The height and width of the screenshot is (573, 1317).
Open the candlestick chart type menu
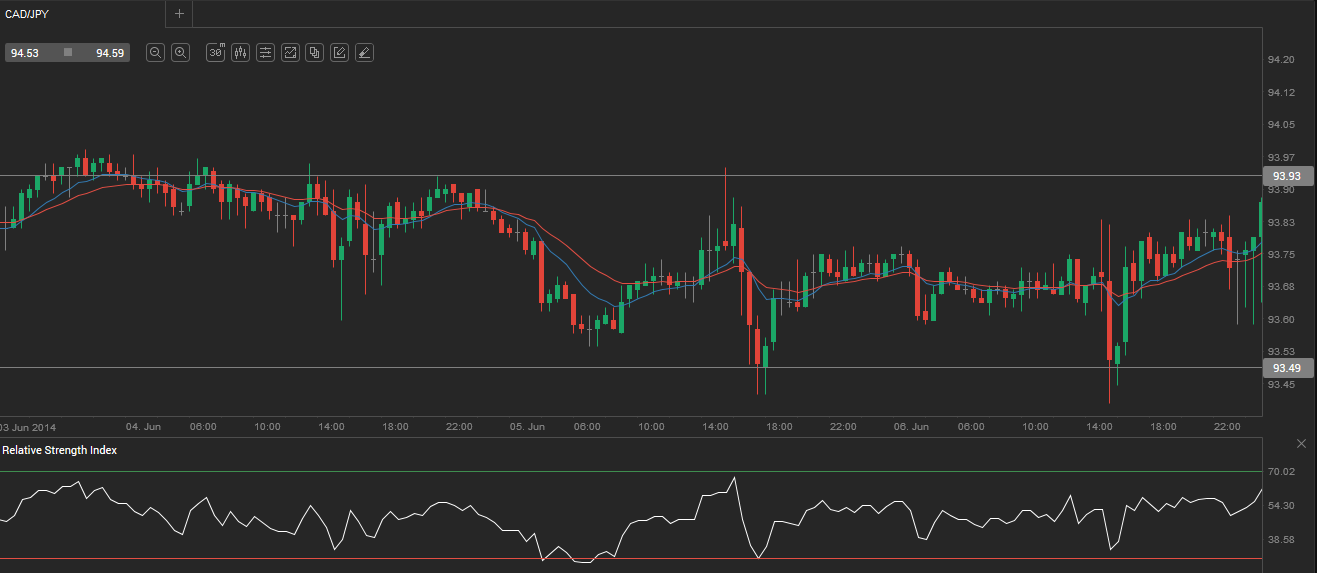[240, 53]
